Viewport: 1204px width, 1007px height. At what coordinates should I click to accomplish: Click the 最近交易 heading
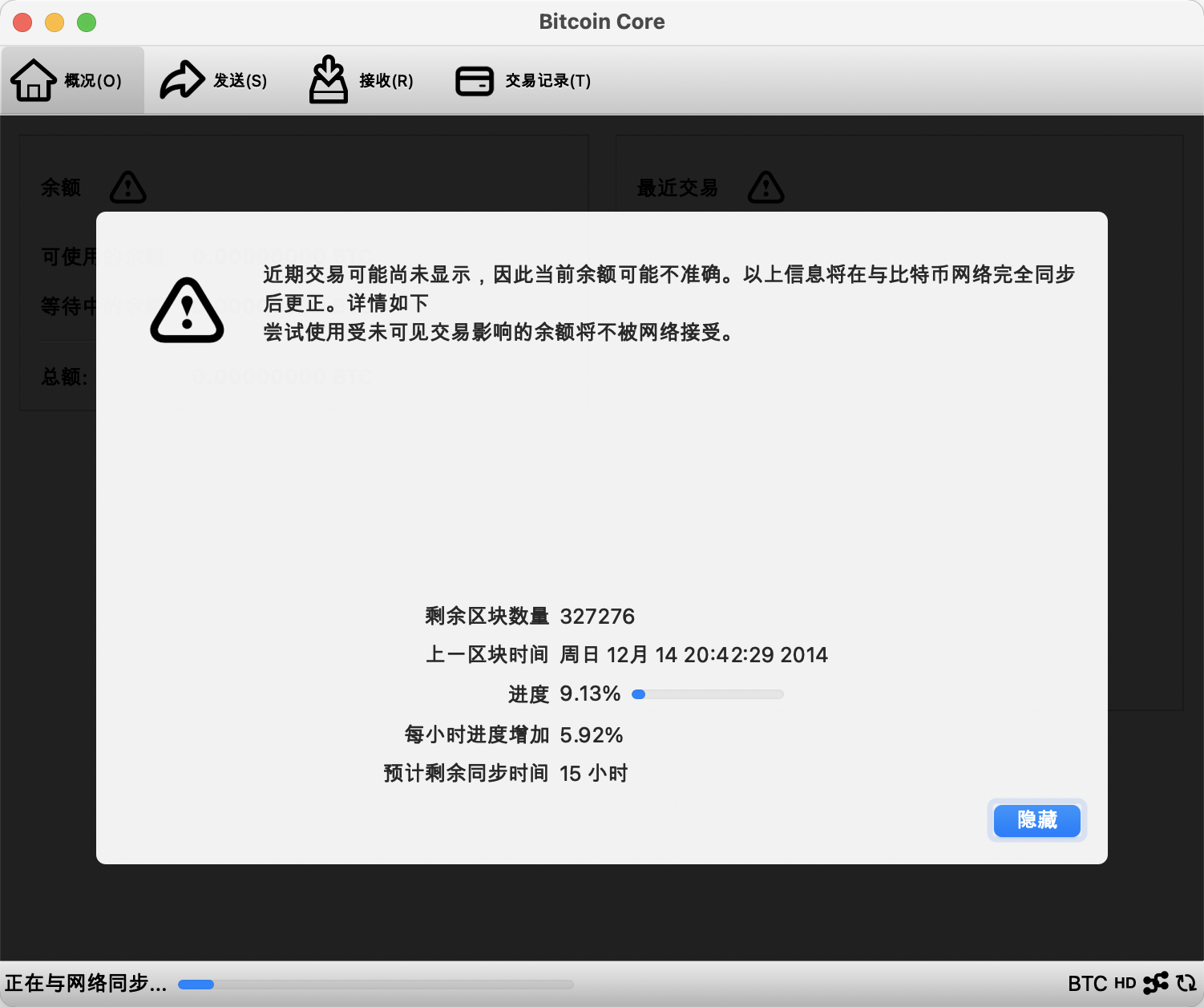(x=677, y=188)
